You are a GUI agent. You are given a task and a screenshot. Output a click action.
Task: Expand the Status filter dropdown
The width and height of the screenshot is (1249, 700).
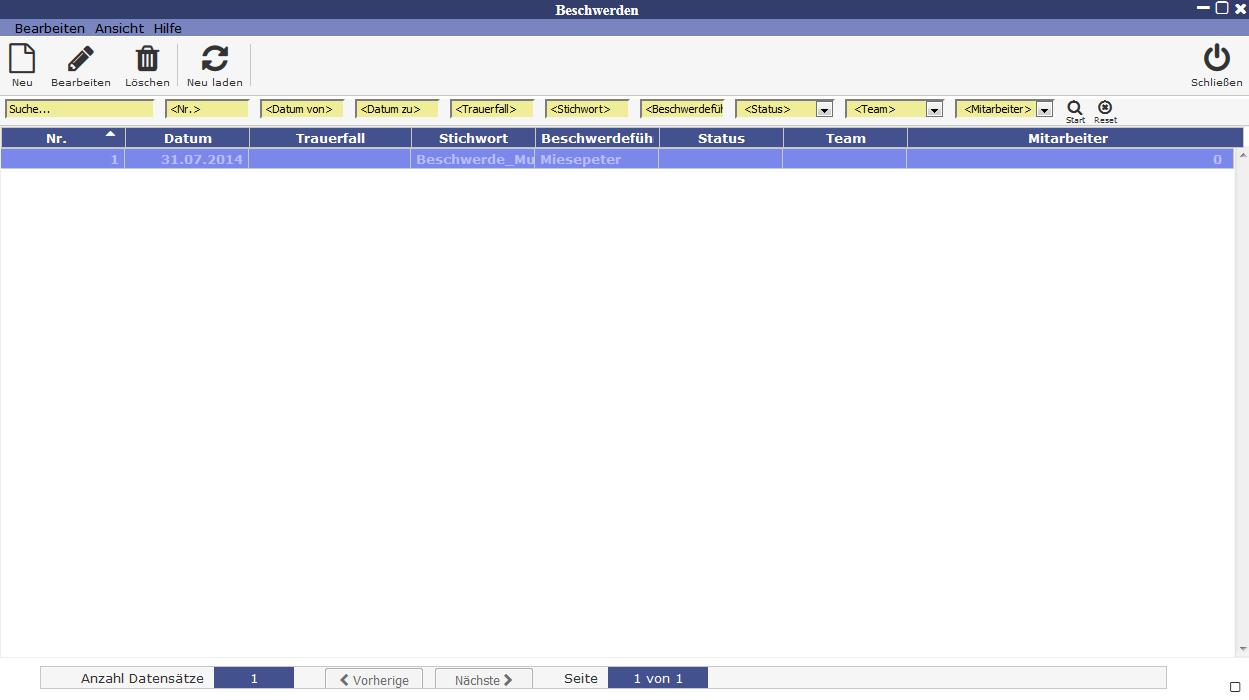[x=824, y=110]
